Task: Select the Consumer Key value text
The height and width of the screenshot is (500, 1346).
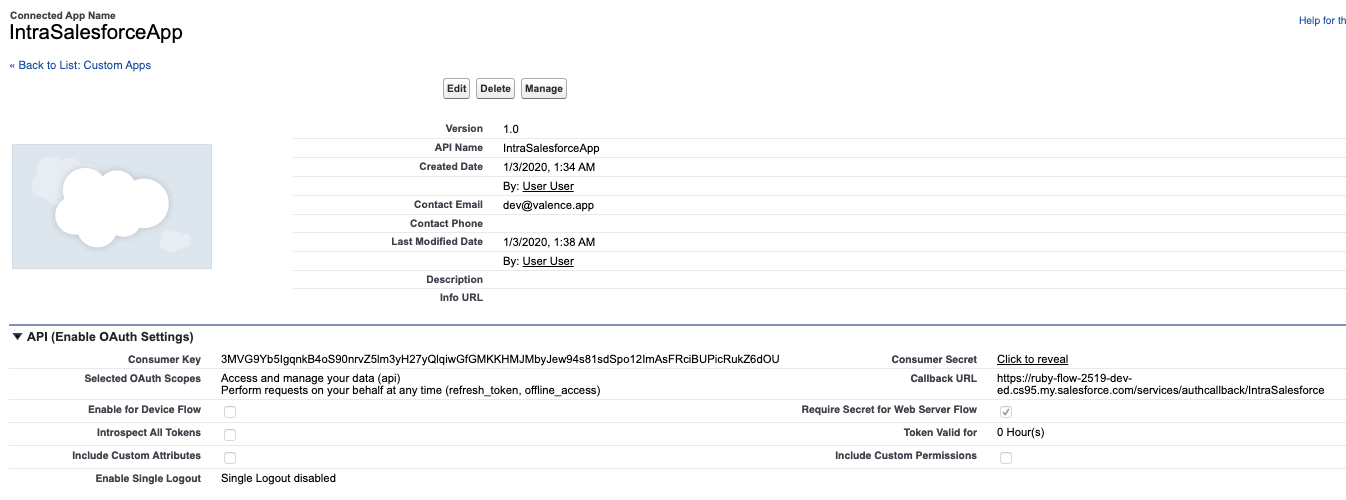Action: 500,359
